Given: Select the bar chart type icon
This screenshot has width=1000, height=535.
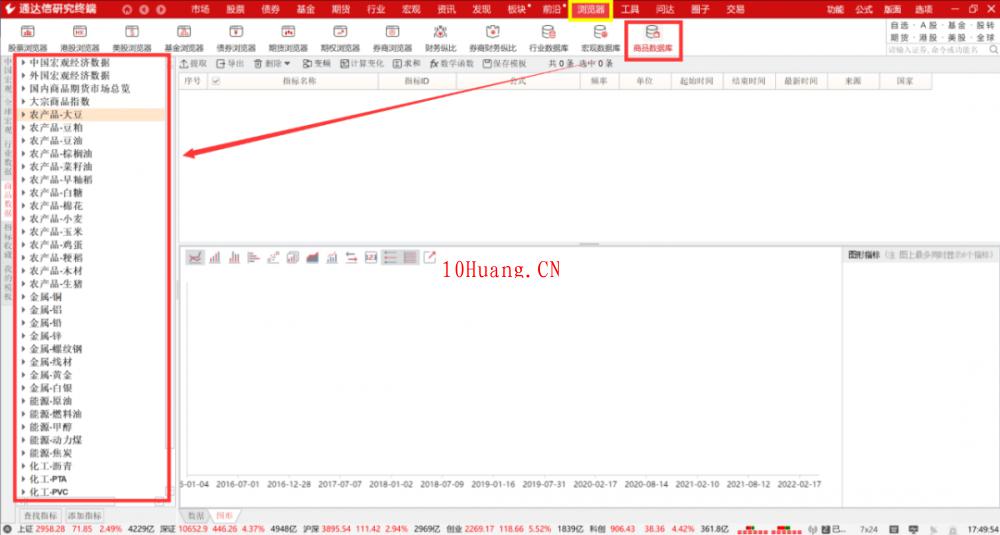Looking at the screenshot, I should pyautogui.click(x=215, y=258).
